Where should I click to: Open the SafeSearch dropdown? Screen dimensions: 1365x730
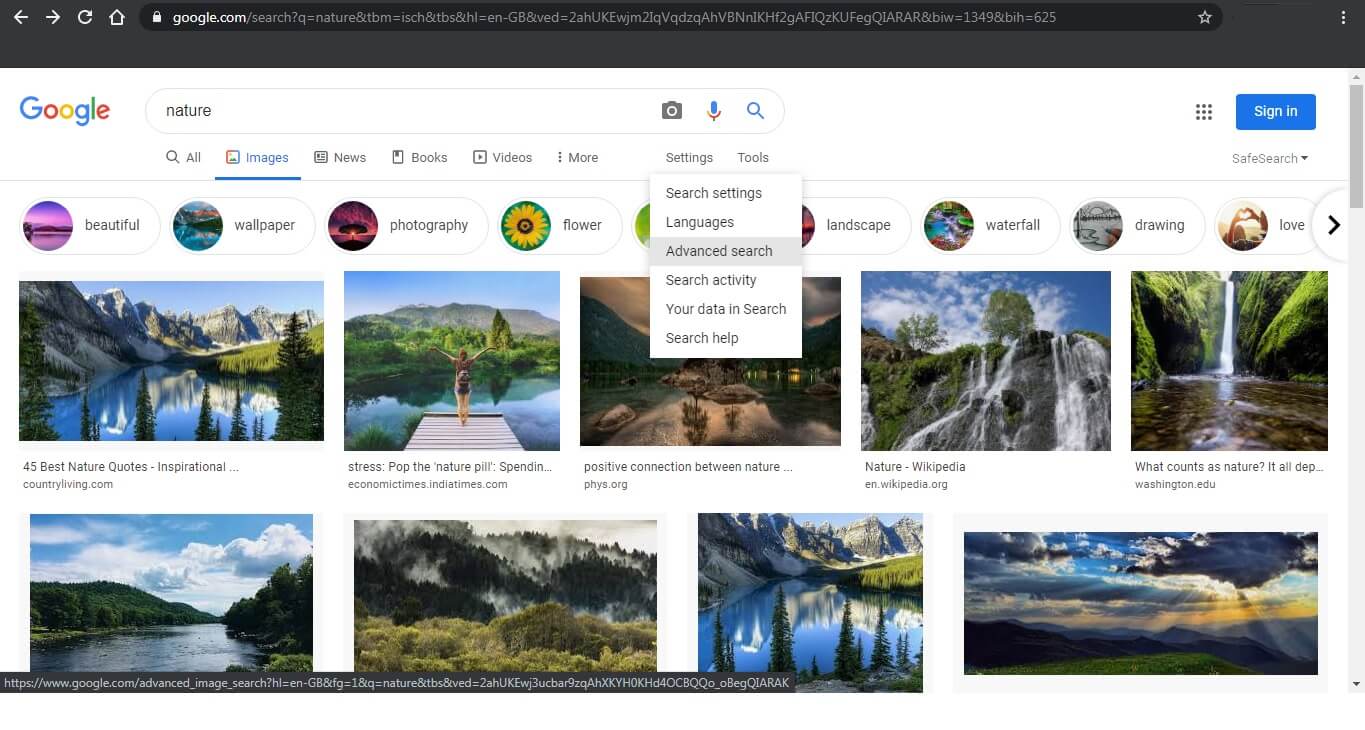pyautogui.click(x=1268, y=158)
